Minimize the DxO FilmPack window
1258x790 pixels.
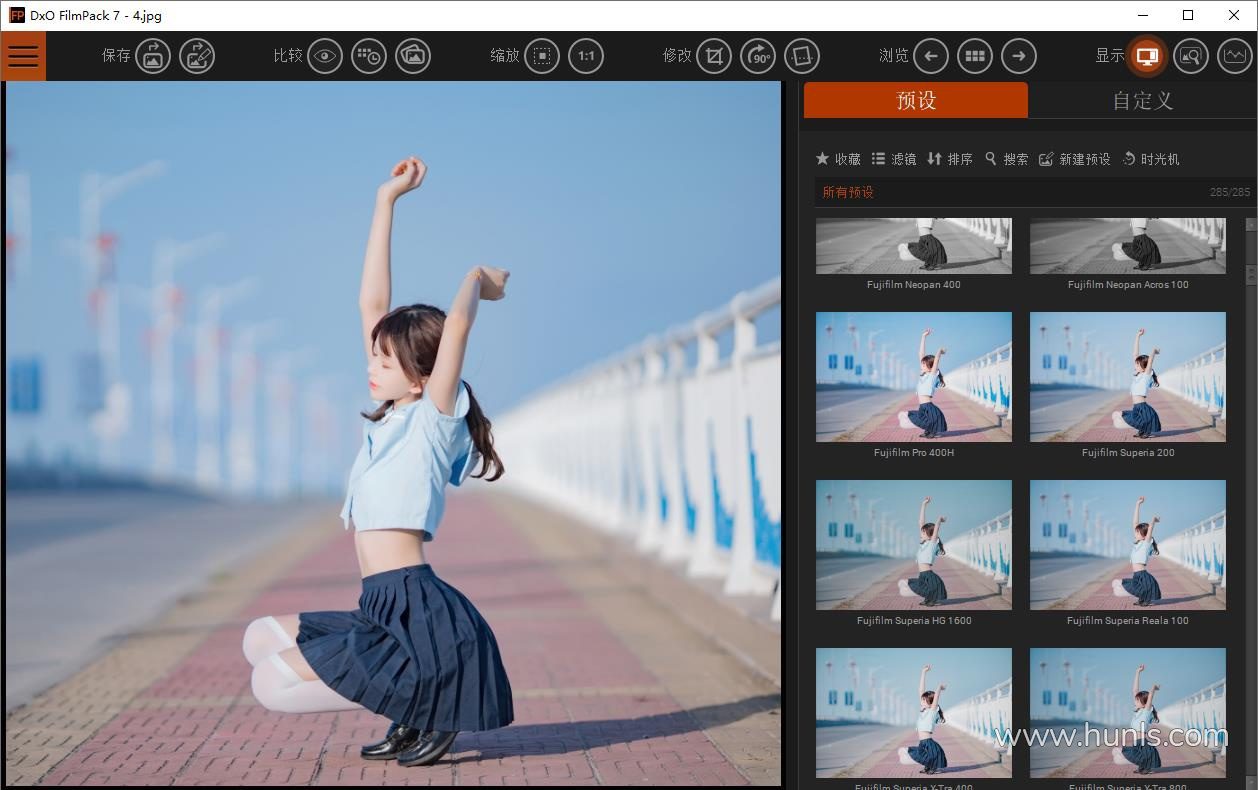[1143, 15]
